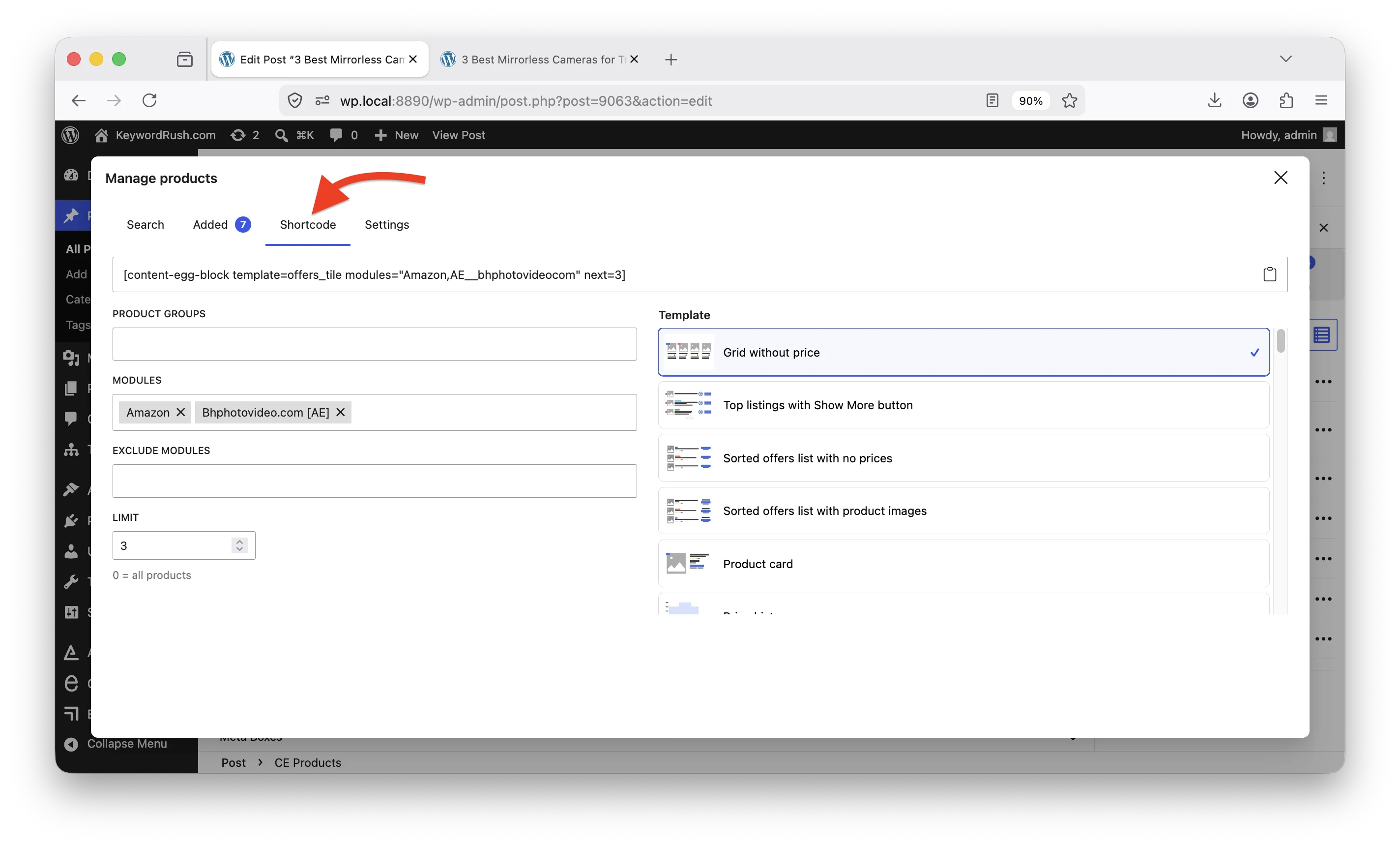Select the Shortcode tab
Image resolution: width=1400 pixels, height=846 pixels.
pyautogui.click(x=307, y=225)
